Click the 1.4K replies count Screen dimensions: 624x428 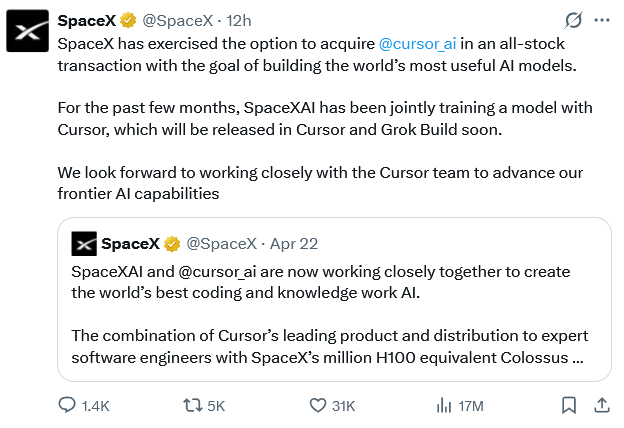(96, 406)
